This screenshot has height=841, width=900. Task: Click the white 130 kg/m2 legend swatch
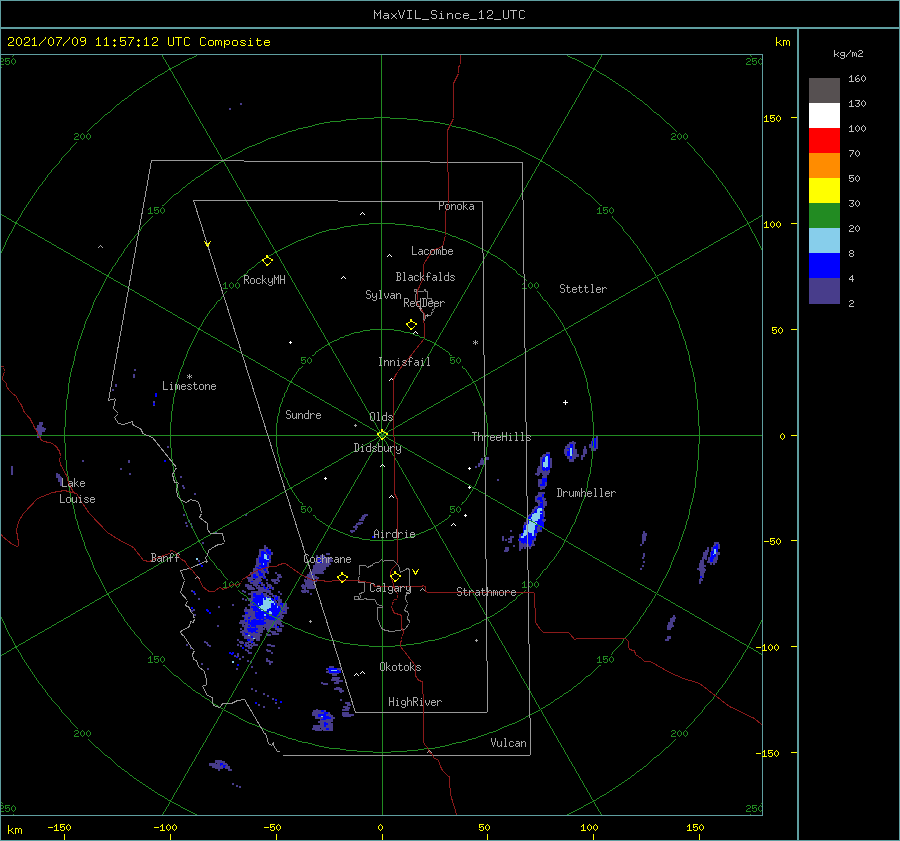(x=824, y=115)
